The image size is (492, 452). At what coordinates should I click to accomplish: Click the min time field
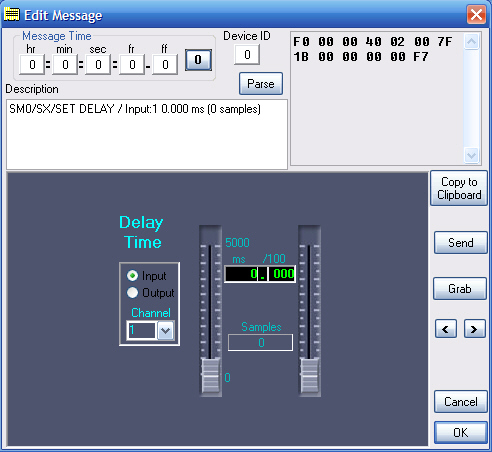[x=65, y=64]
